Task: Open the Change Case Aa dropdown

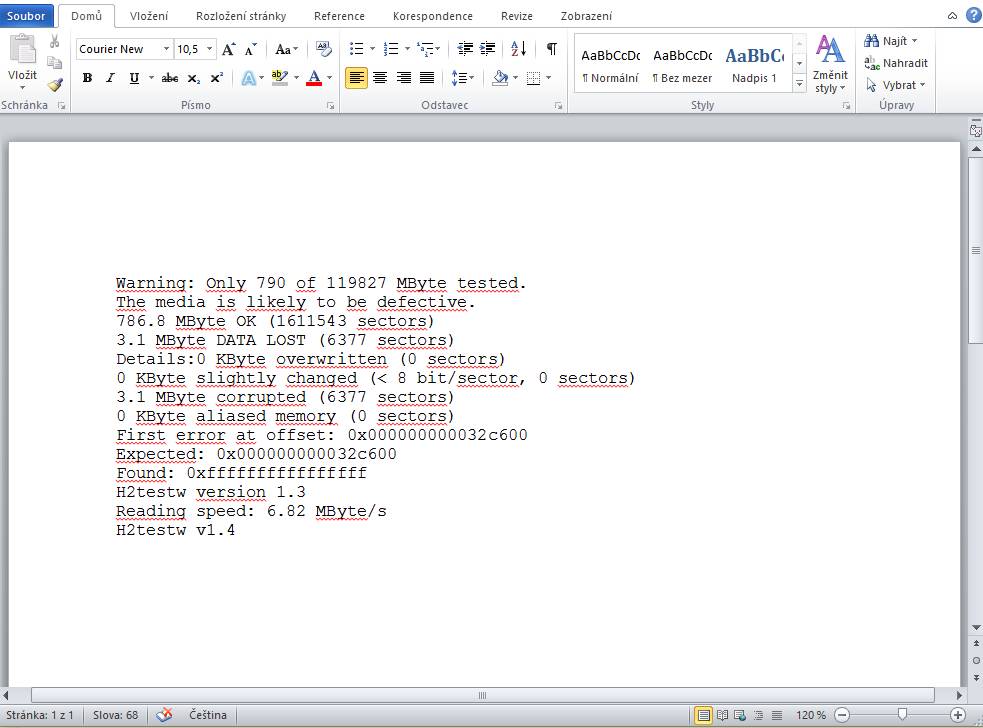Action: 286,49
